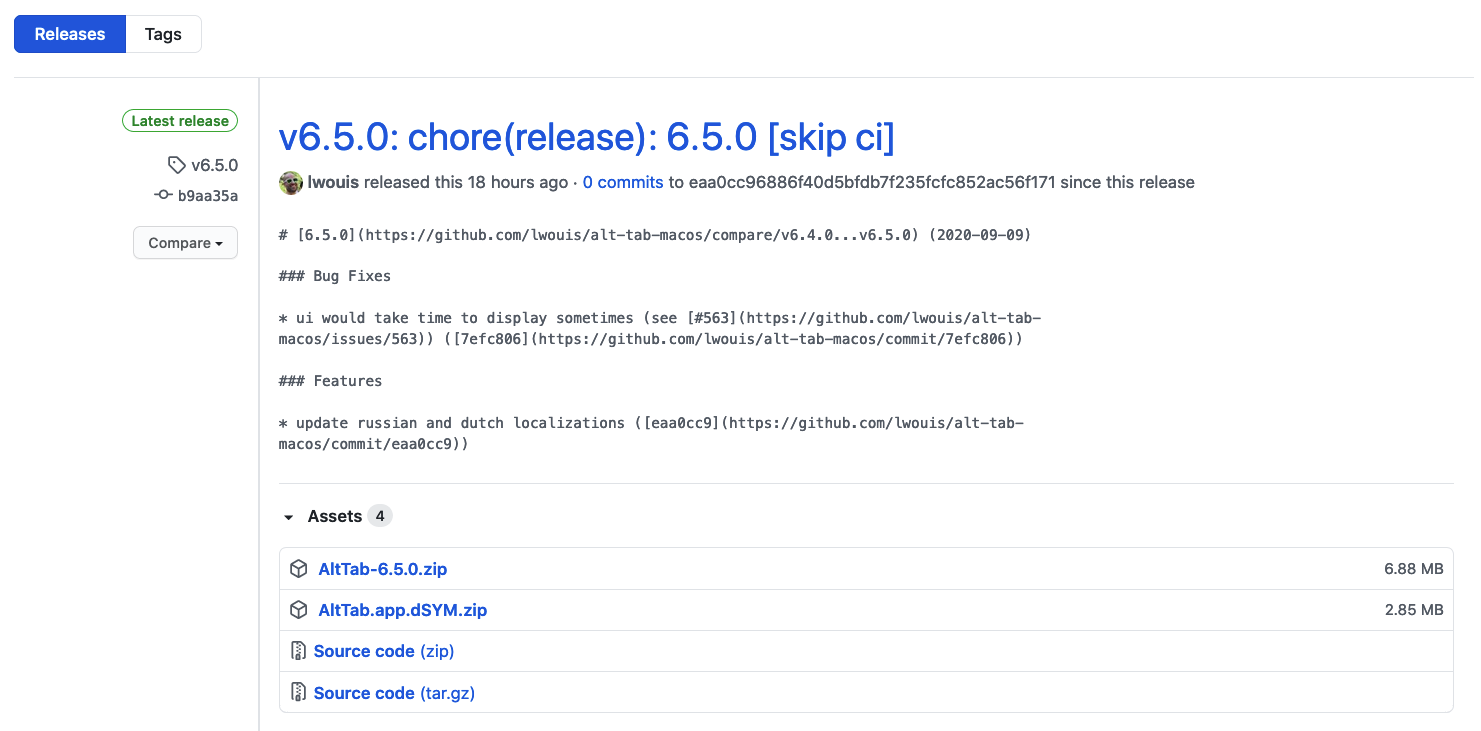
Task: Click the file icon beside Source code (tar.gz)
Action: pyautogui.click(x=298, y=692)
